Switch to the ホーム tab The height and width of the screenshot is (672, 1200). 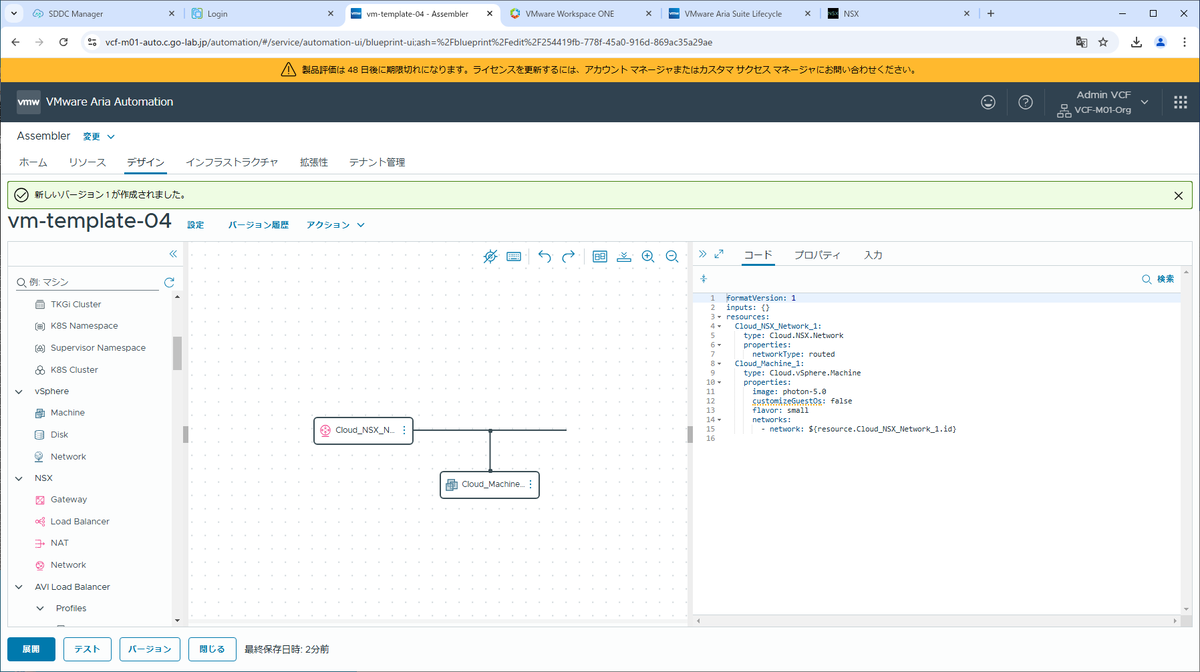point(33,162)
